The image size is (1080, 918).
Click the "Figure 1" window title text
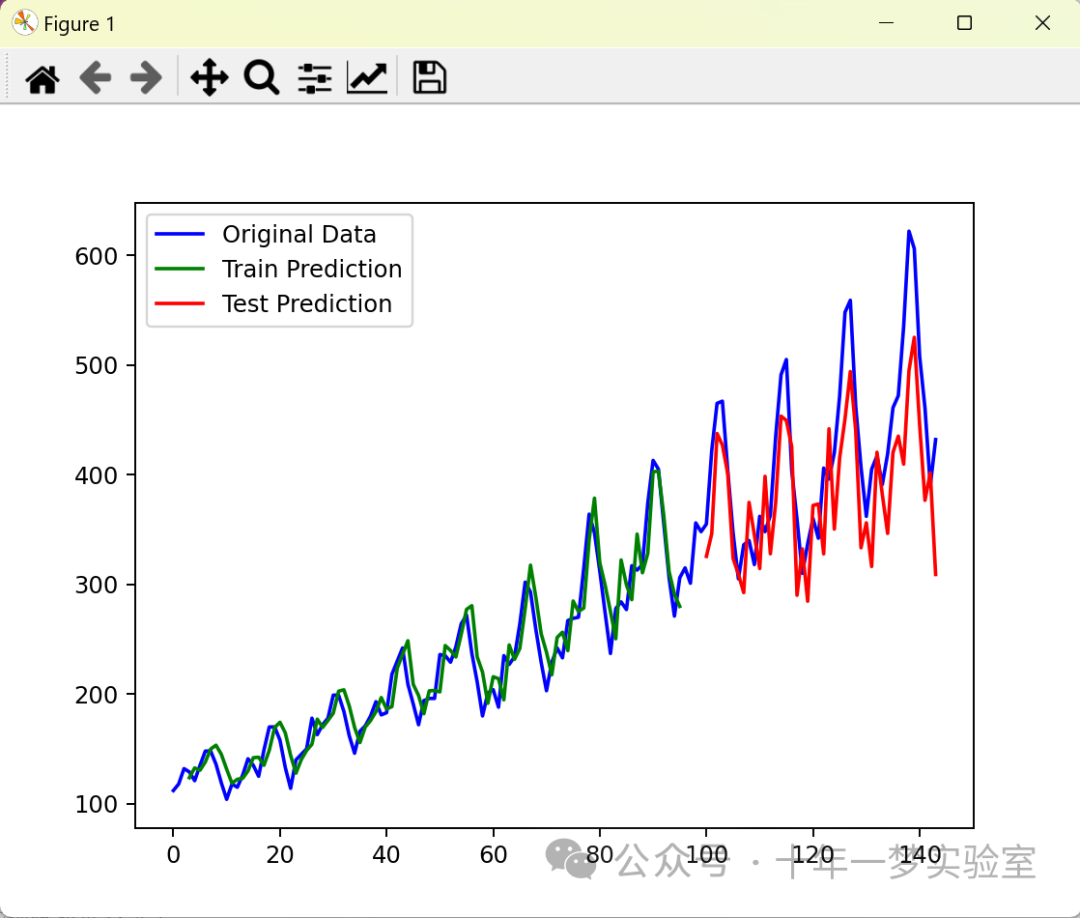click(79, 24)
